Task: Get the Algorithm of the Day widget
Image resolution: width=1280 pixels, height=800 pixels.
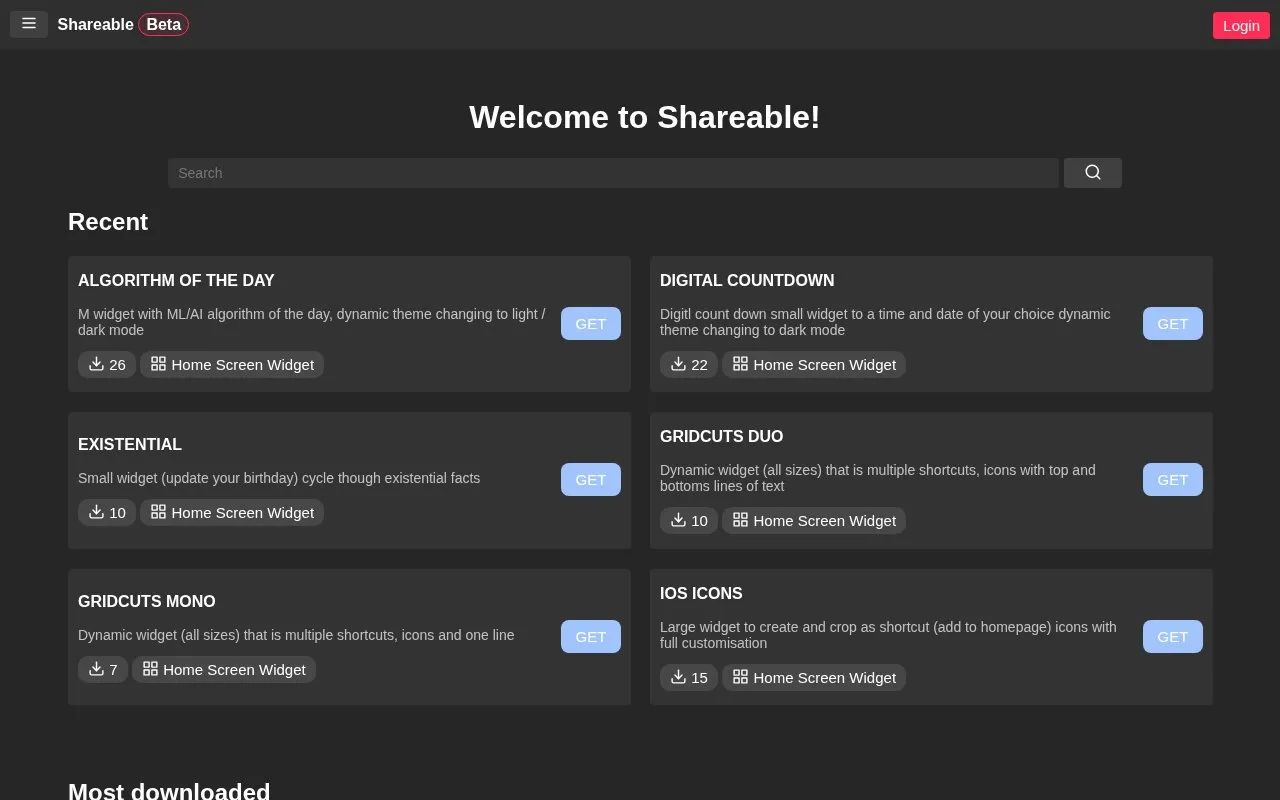Action: click(x=591, y=324)
